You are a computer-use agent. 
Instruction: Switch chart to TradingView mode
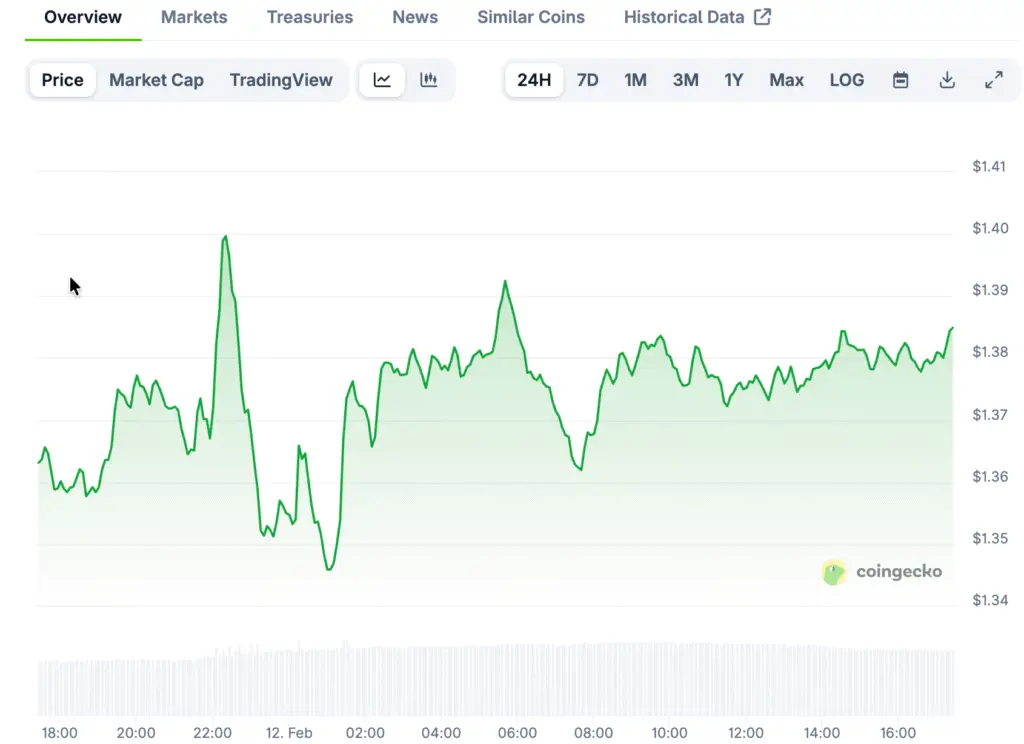pyautogui.click(x=281, y=80)
